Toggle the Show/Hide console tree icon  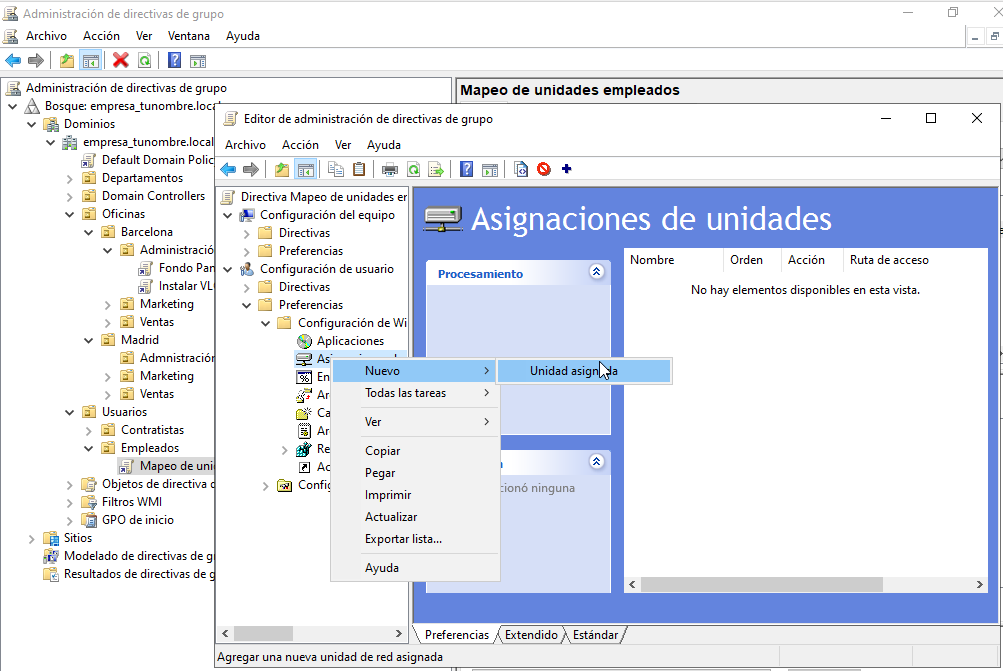pyautogui.click(x=305, y=168)
